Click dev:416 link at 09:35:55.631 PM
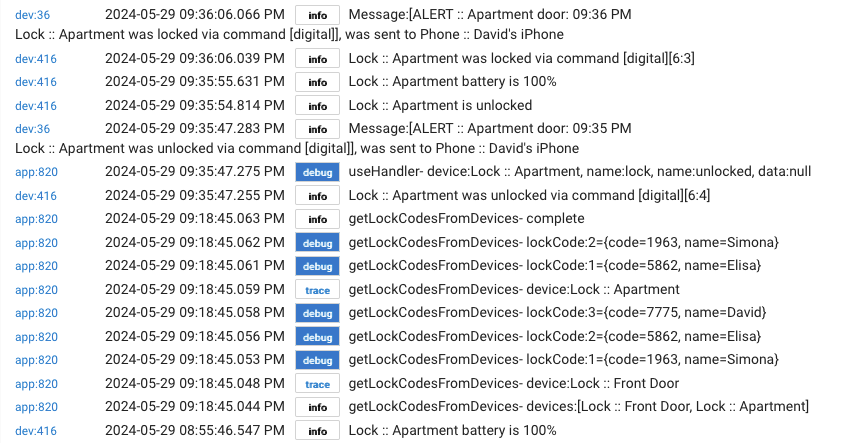This screenshot has height=443, width=855. (36, 82)
